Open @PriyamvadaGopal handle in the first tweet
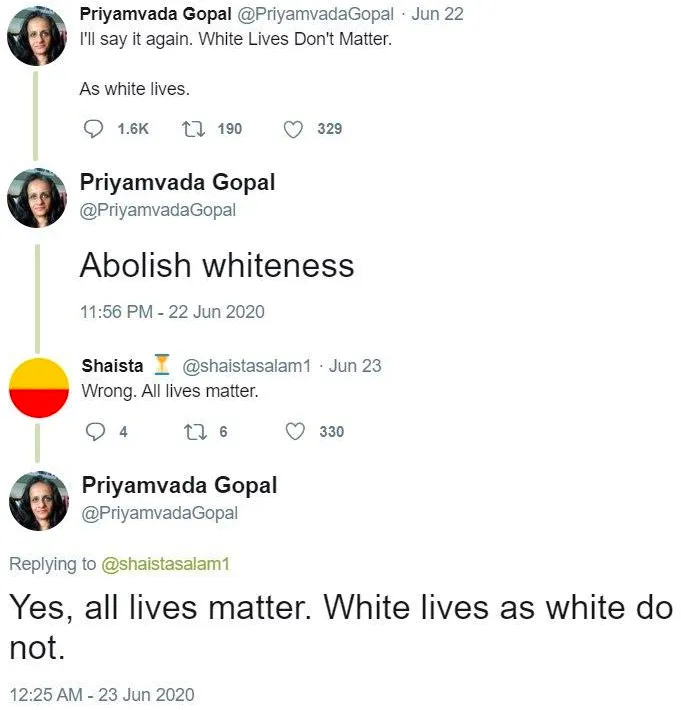Image resolution: width=681 pixels, height=710 pixels. pyautogui.click(x=316, y=14)
